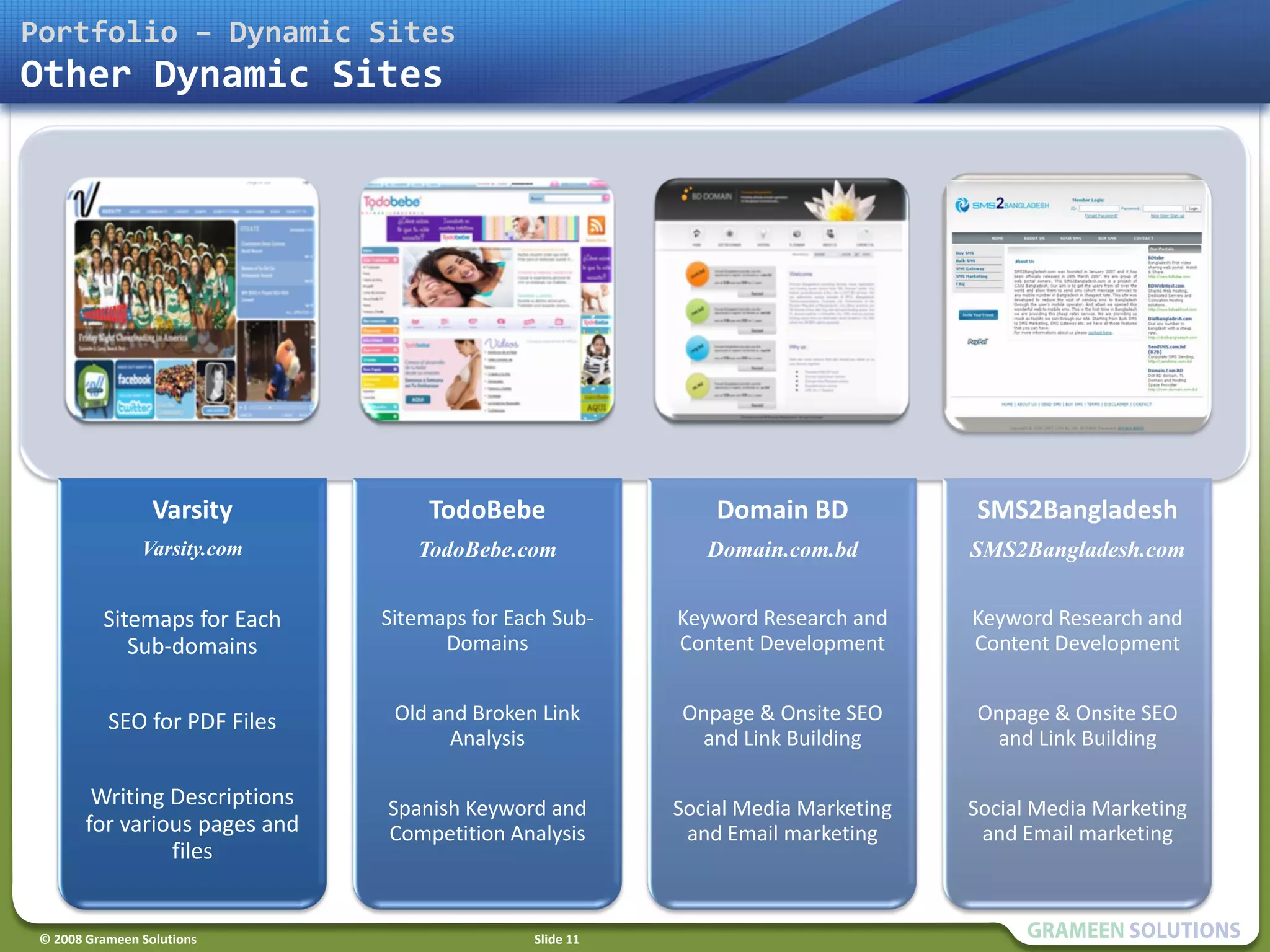Click the 'Other Dynamic Sites' slide title
The image size is (1270, 952).
tap(231, 74)
